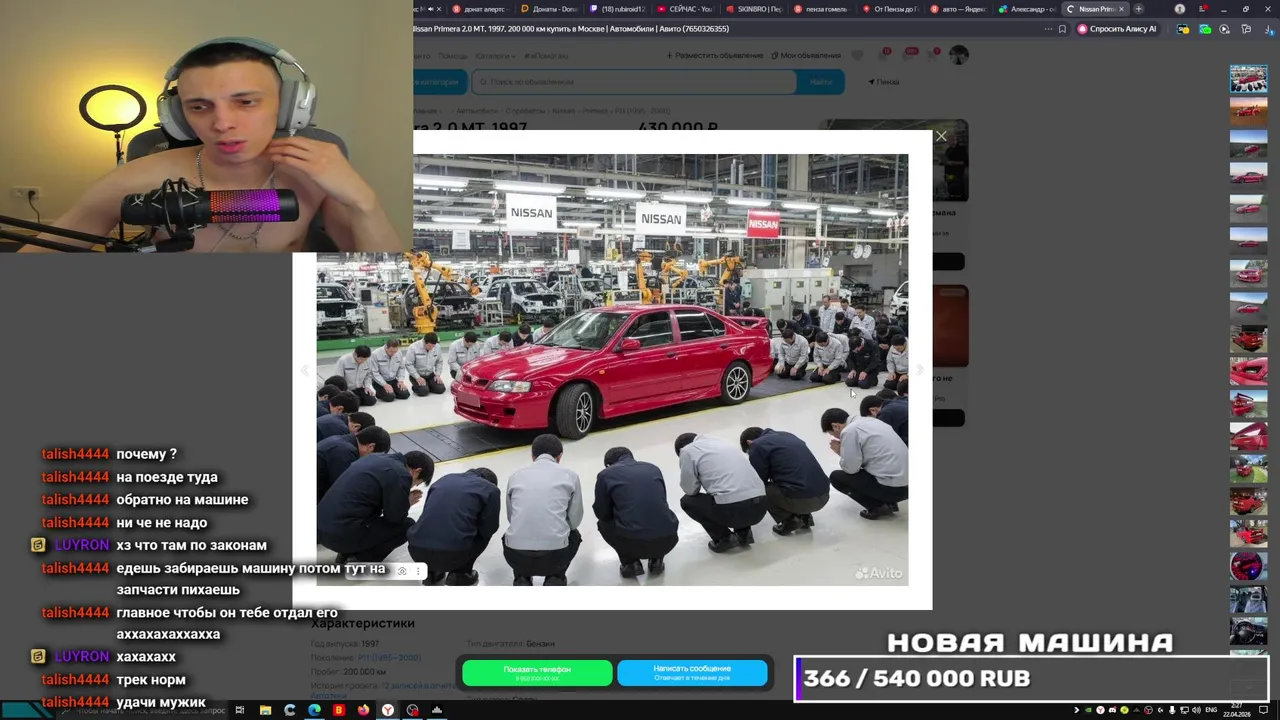Open the Спросить Алису AI button

[x=1117, y=29]
